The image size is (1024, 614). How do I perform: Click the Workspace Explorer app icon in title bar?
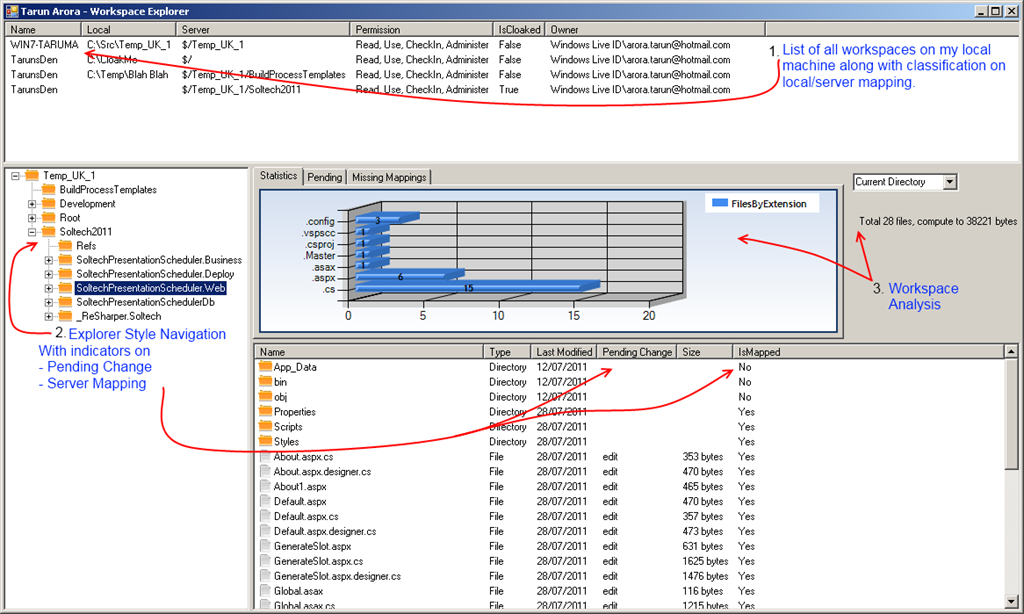tap(12, 11)
